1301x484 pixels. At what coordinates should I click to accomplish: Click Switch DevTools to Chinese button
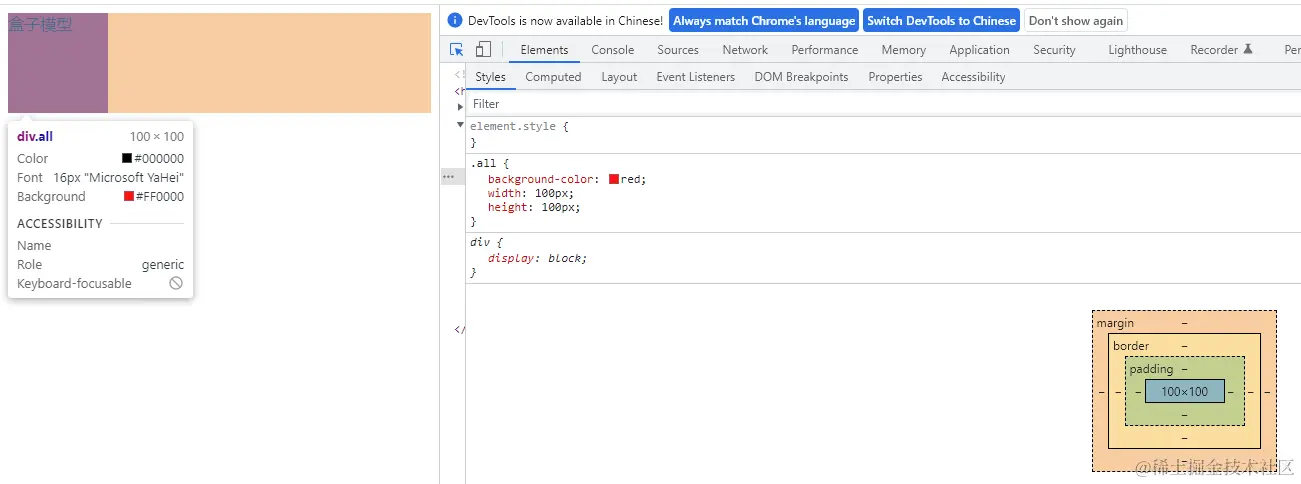941,20
